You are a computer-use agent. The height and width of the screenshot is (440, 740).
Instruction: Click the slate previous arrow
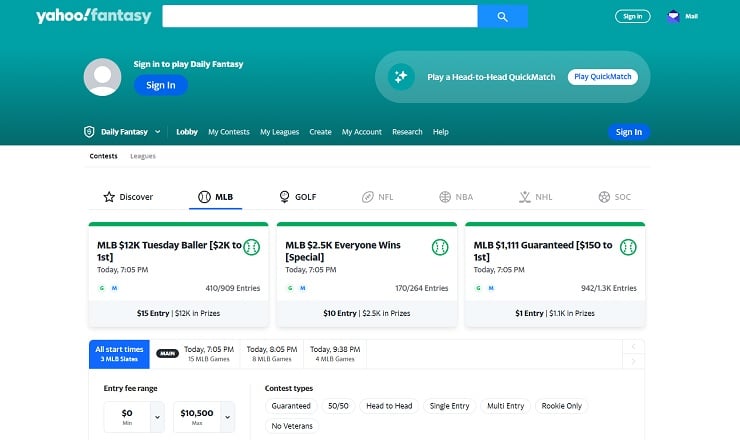[x=633, y=347]
